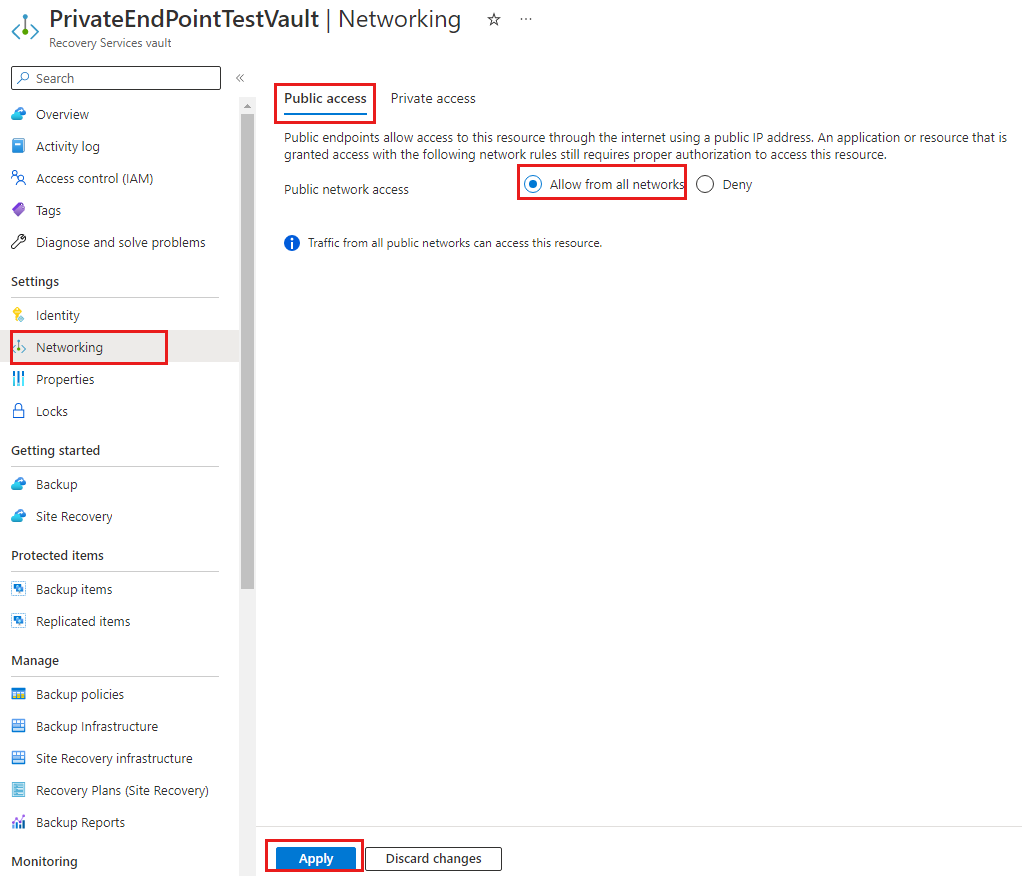Select the Allow from all networks radio

(533, 184)
